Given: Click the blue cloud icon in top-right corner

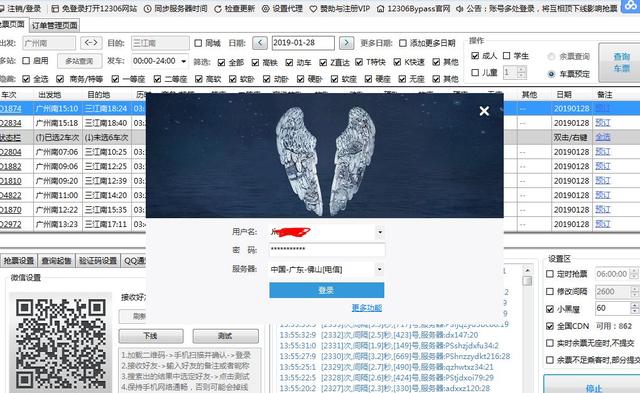Looking at the screenshot, I should [631, 6].
